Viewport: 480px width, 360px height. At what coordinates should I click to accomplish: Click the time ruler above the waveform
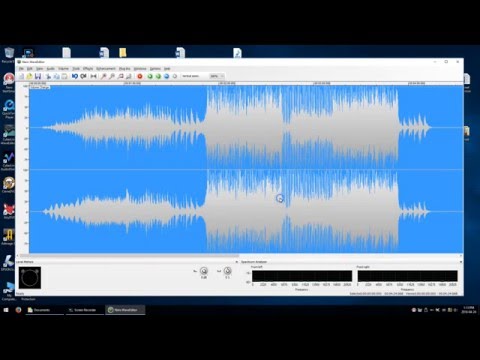(246, 83)
